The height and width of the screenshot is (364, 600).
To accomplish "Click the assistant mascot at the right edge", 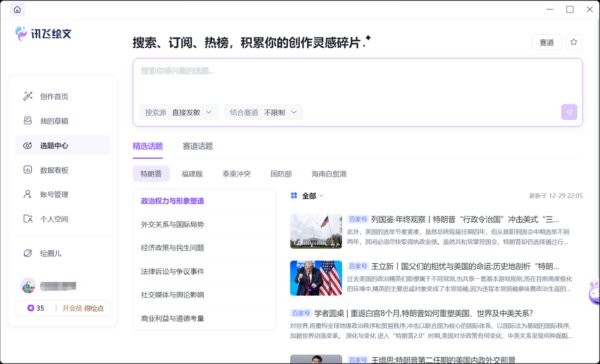I will coord(594,293).
